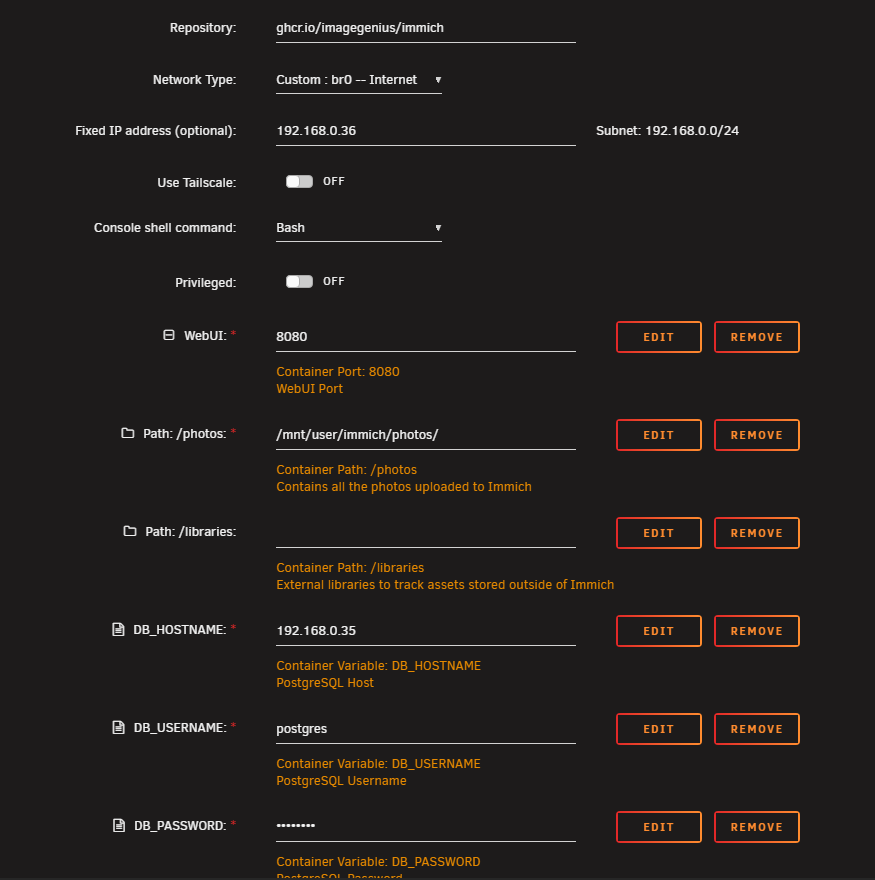875x880 pixels.
Task: Click the document icon beside DB_HOSTNAME
Action: [x=118, y=629]
